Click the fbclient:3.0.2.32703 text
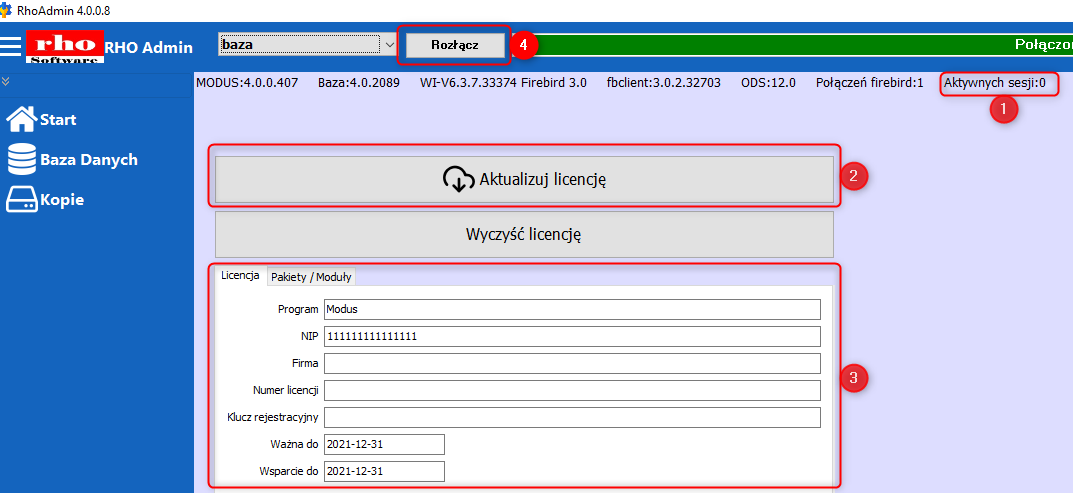The width and height of the screenshot is (1073, 493). (664, 84)
